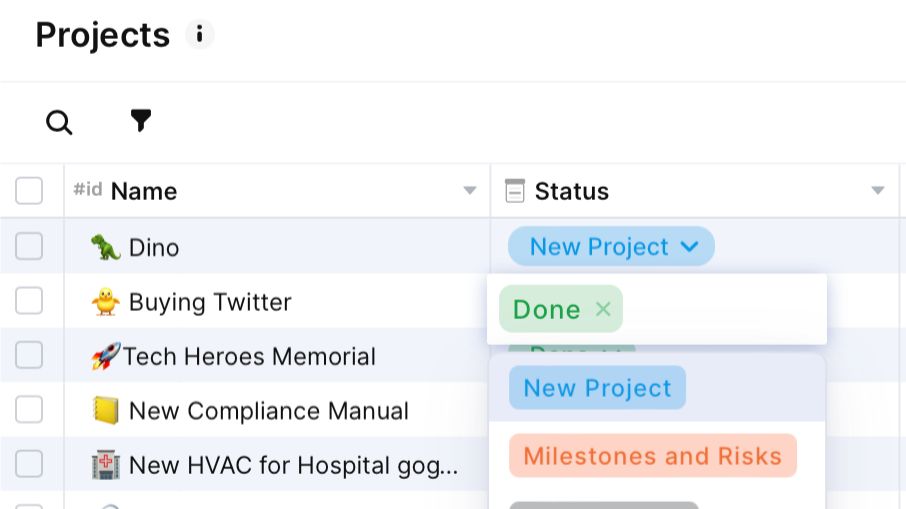The height and width of the screenshot is (509, 906).
Task: Toggle the select-all checkbox in header
Action: 29,191
